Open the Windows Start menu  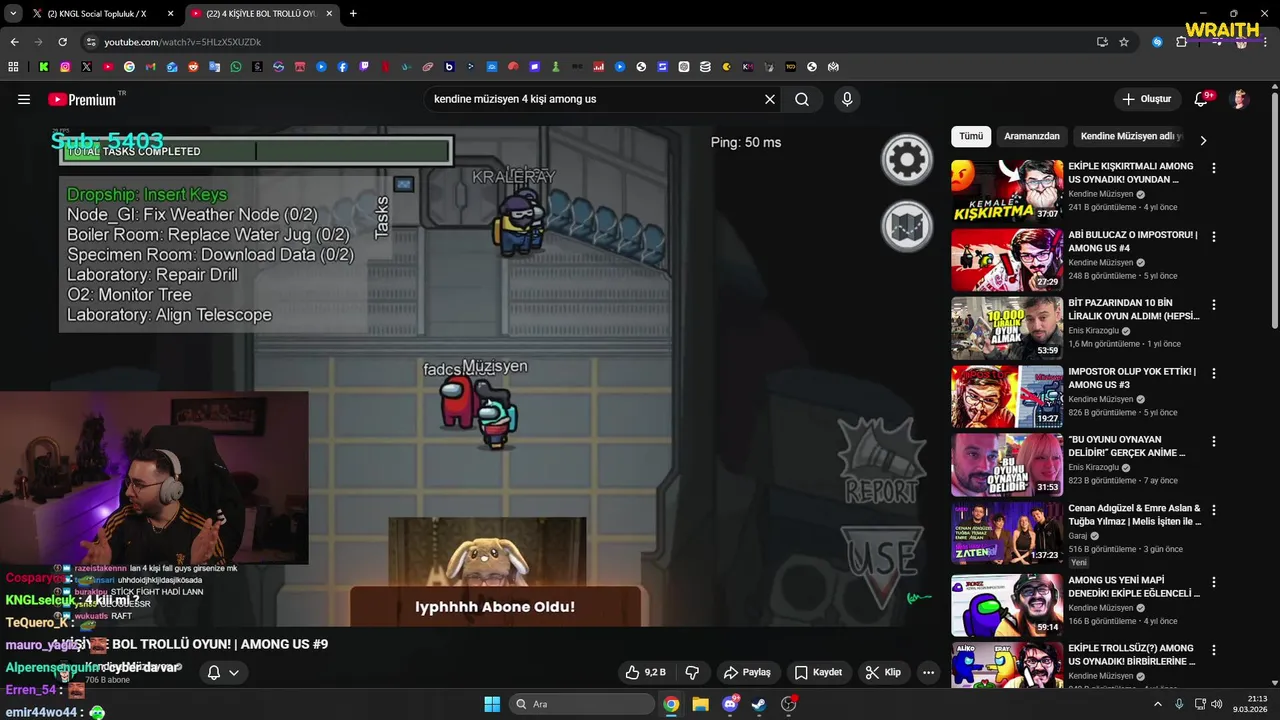492,704
